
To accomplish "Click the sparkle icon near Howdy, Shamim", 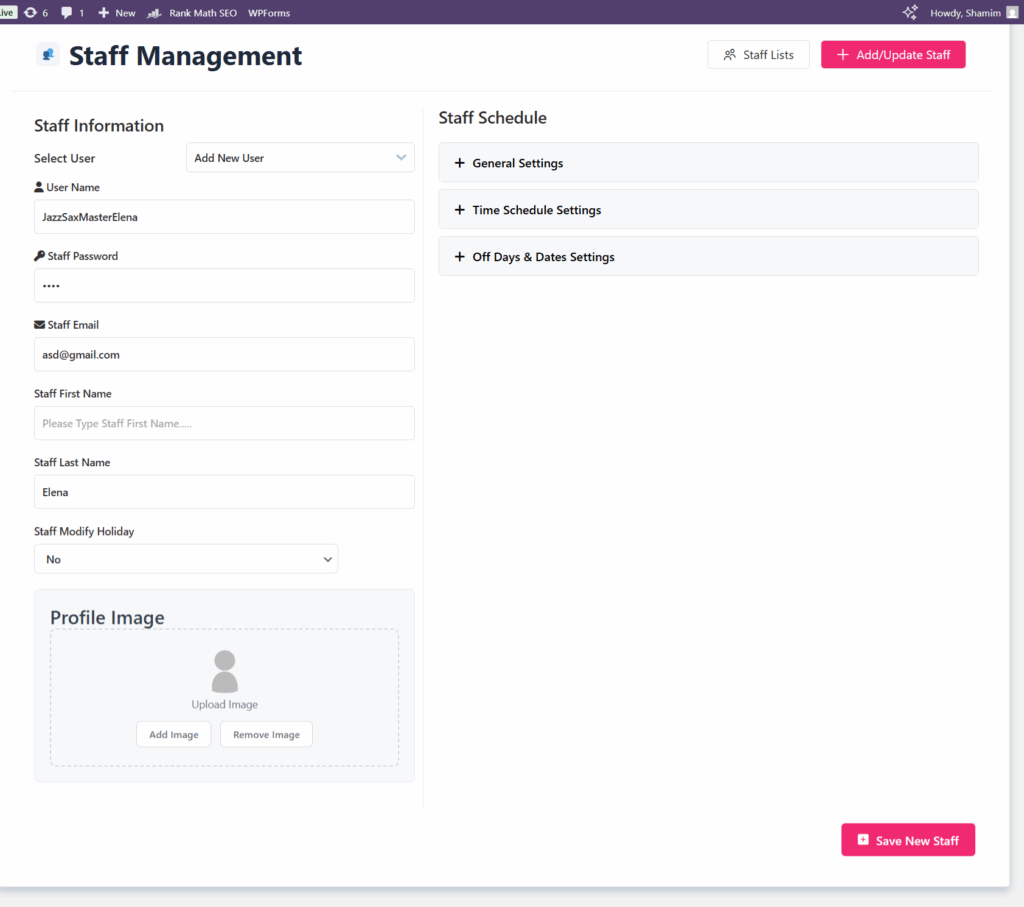I will coord(910,12).
